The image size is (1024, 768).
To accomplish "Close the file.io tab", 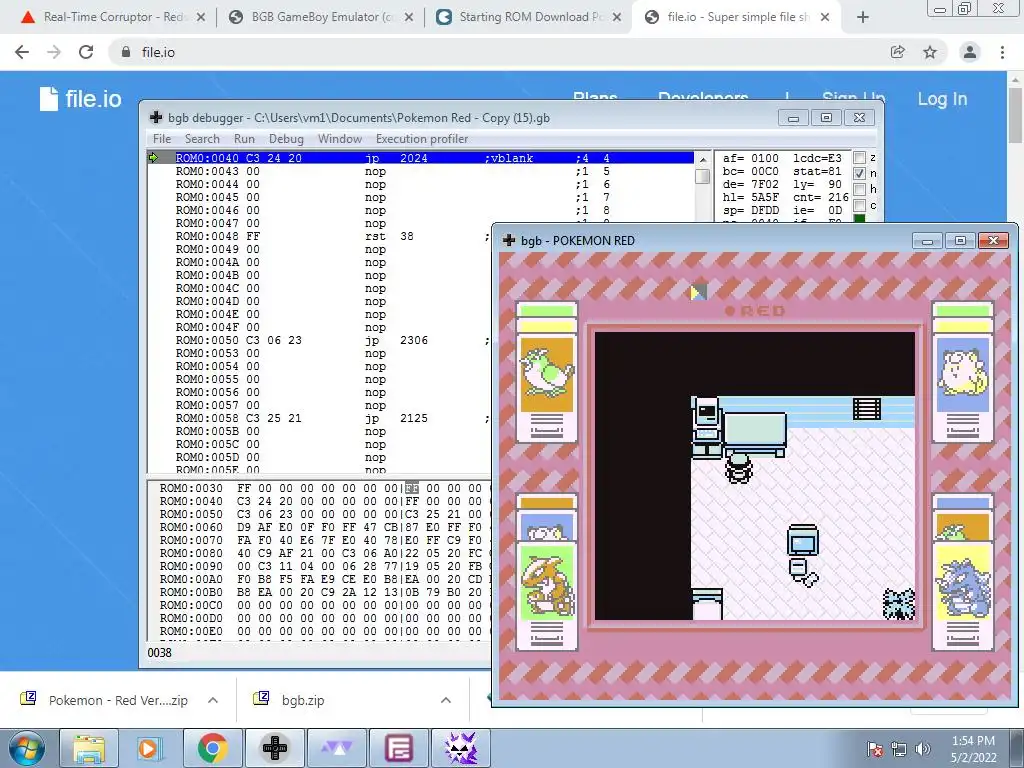I will click(825, 18).
